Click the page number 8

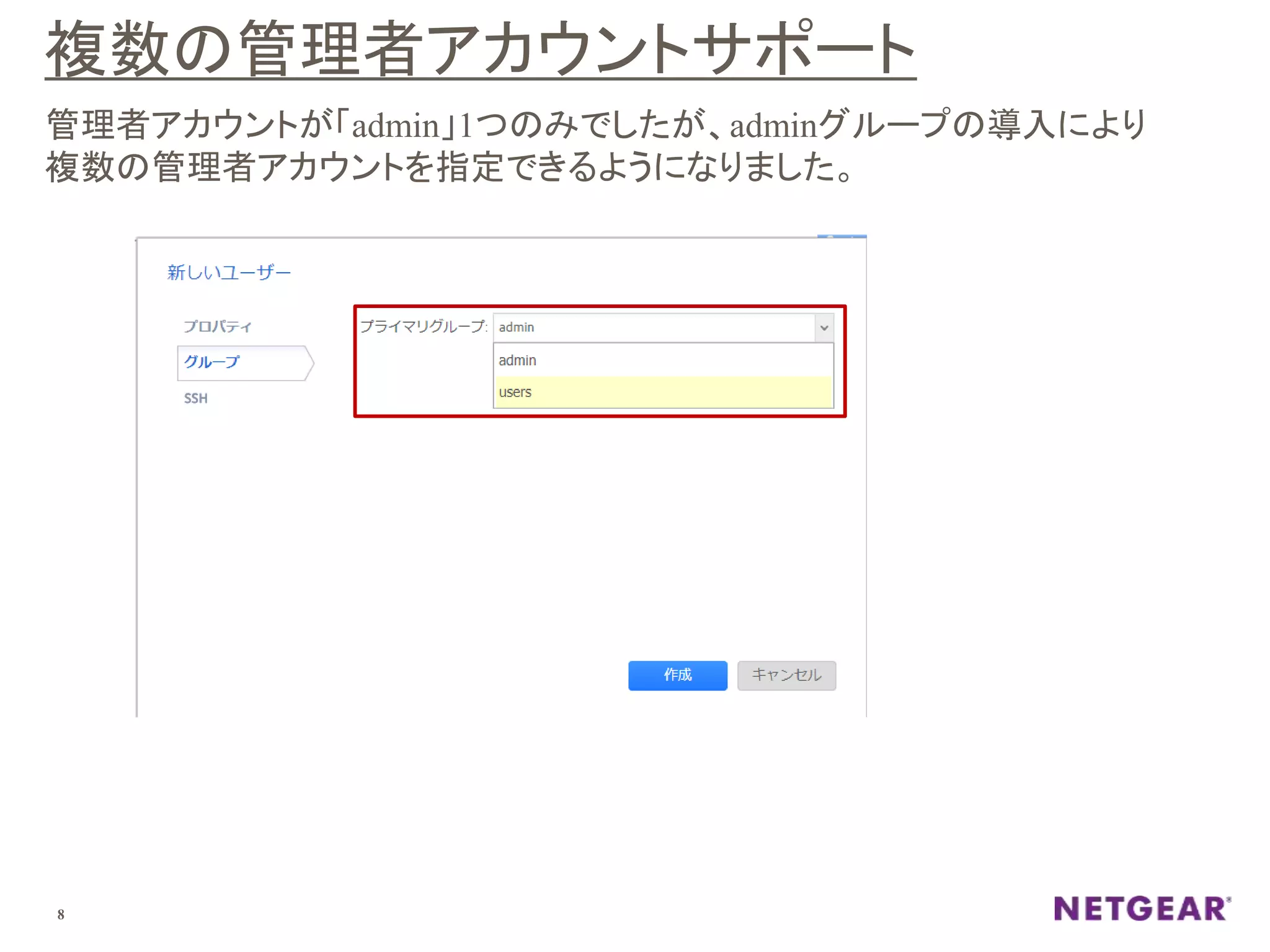[61, 914]
